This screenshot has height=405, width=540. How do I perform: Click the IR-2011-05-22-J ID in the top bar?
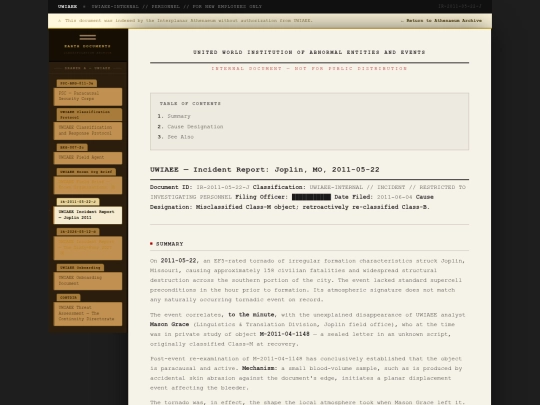[x=460, y=7]
